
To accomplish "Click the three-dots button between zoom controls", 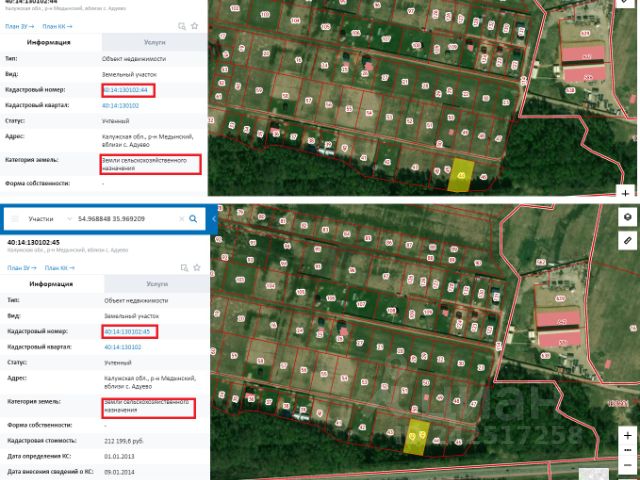I will click(627, 450).
